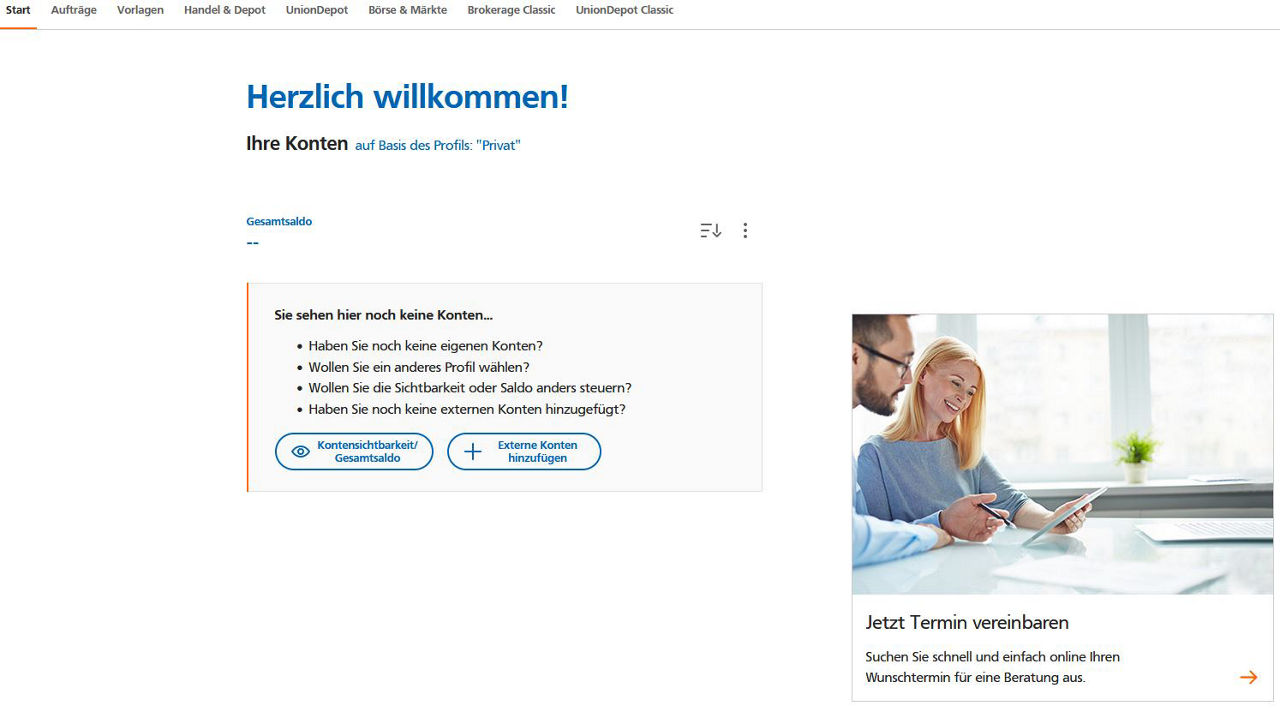Image resolution: width=1280 pixels, height=709 pixels.
Task: Open the UnionDepot tab
Action: [x=317, y=10]
